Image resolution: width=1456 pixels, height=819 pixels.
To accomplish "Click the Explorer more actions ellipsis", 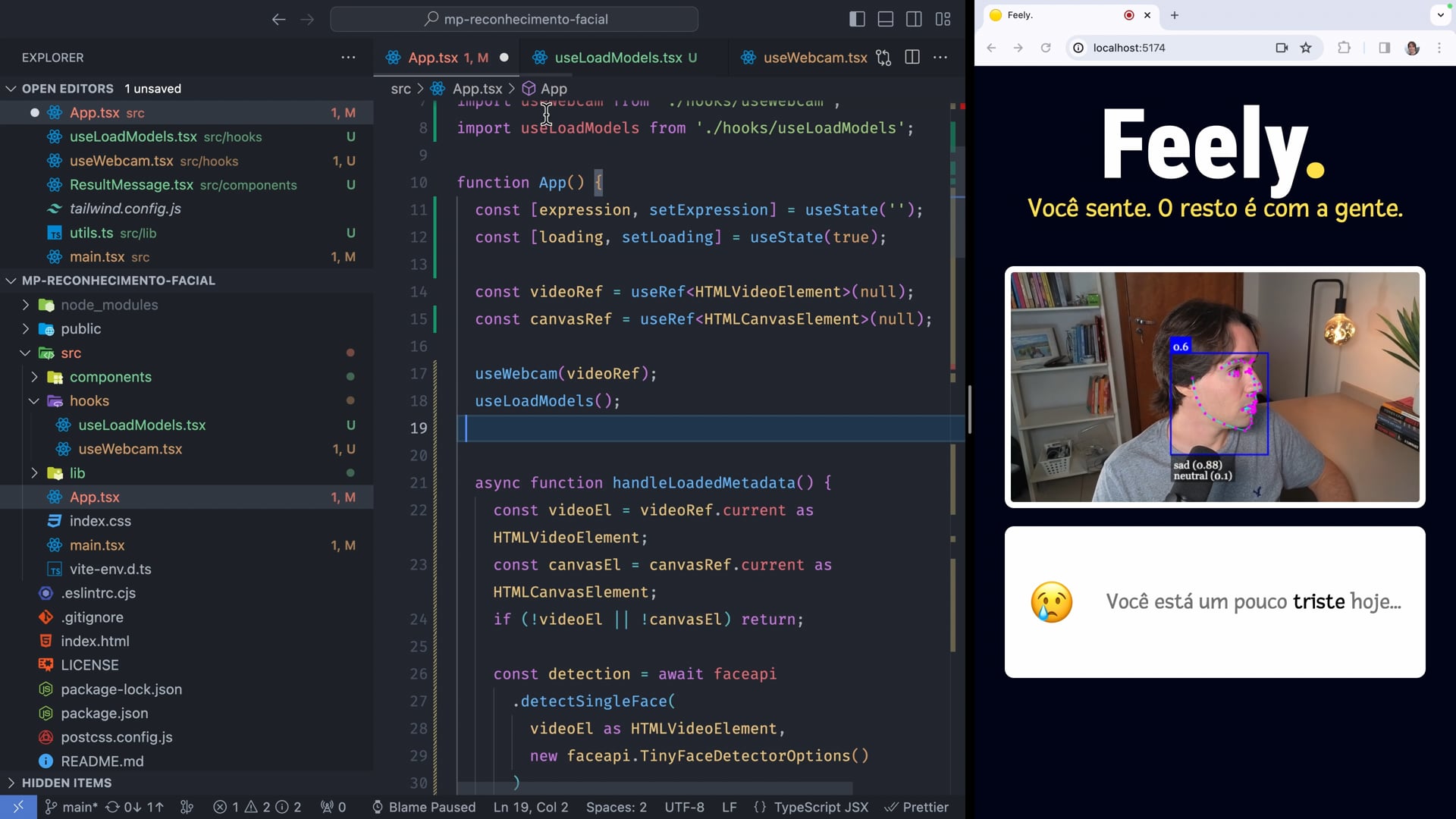I will pos(348,58).
